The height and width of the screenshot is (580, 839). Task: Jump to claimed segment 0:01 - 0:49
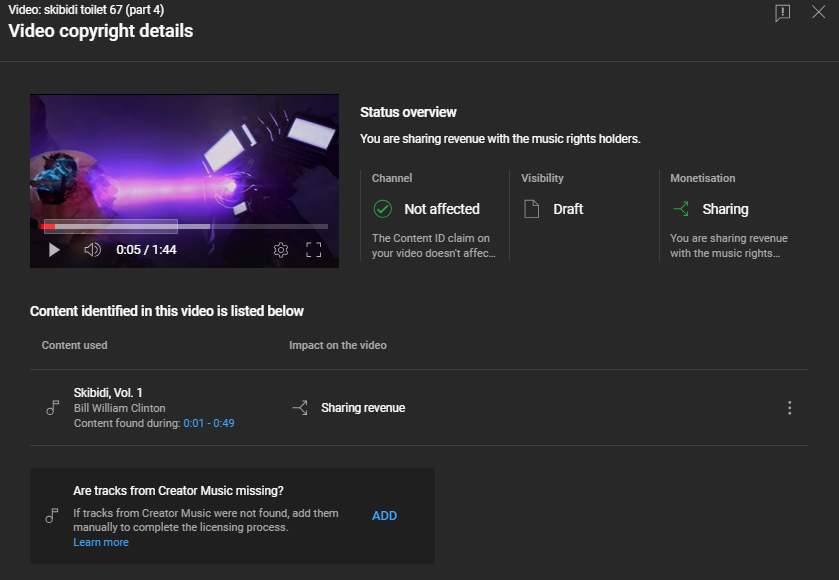208,423
